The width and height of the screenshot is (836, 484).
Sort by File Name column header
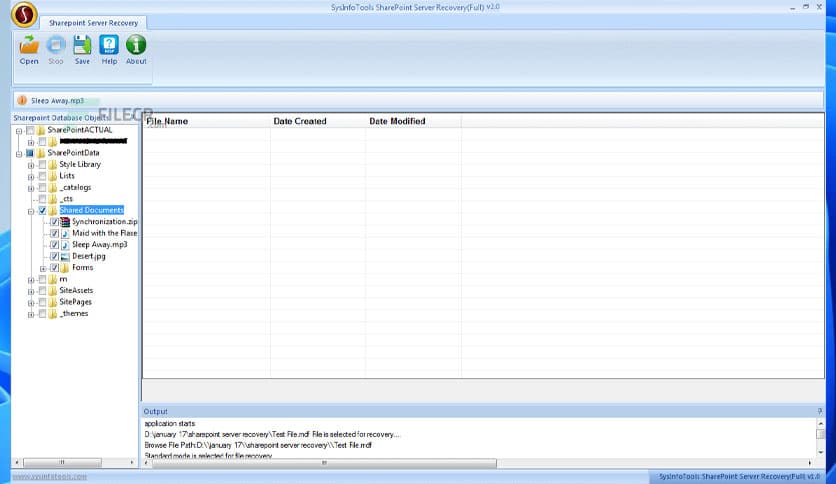(206, 121)
